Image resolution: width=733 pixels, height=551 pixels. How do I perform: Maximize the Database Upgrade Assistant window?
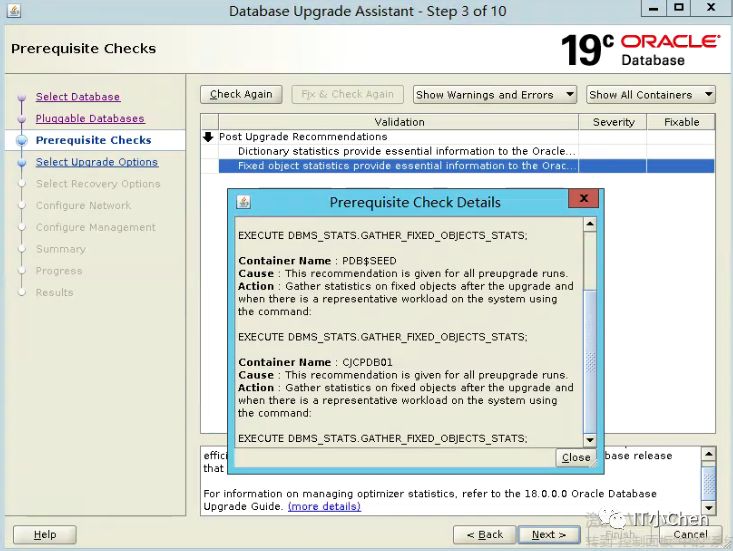[679, 8]
